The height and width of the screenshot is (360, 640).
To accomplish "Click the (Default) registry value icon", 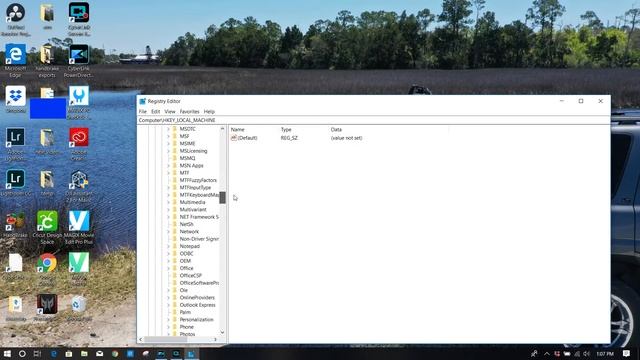I will coord(233,138).
